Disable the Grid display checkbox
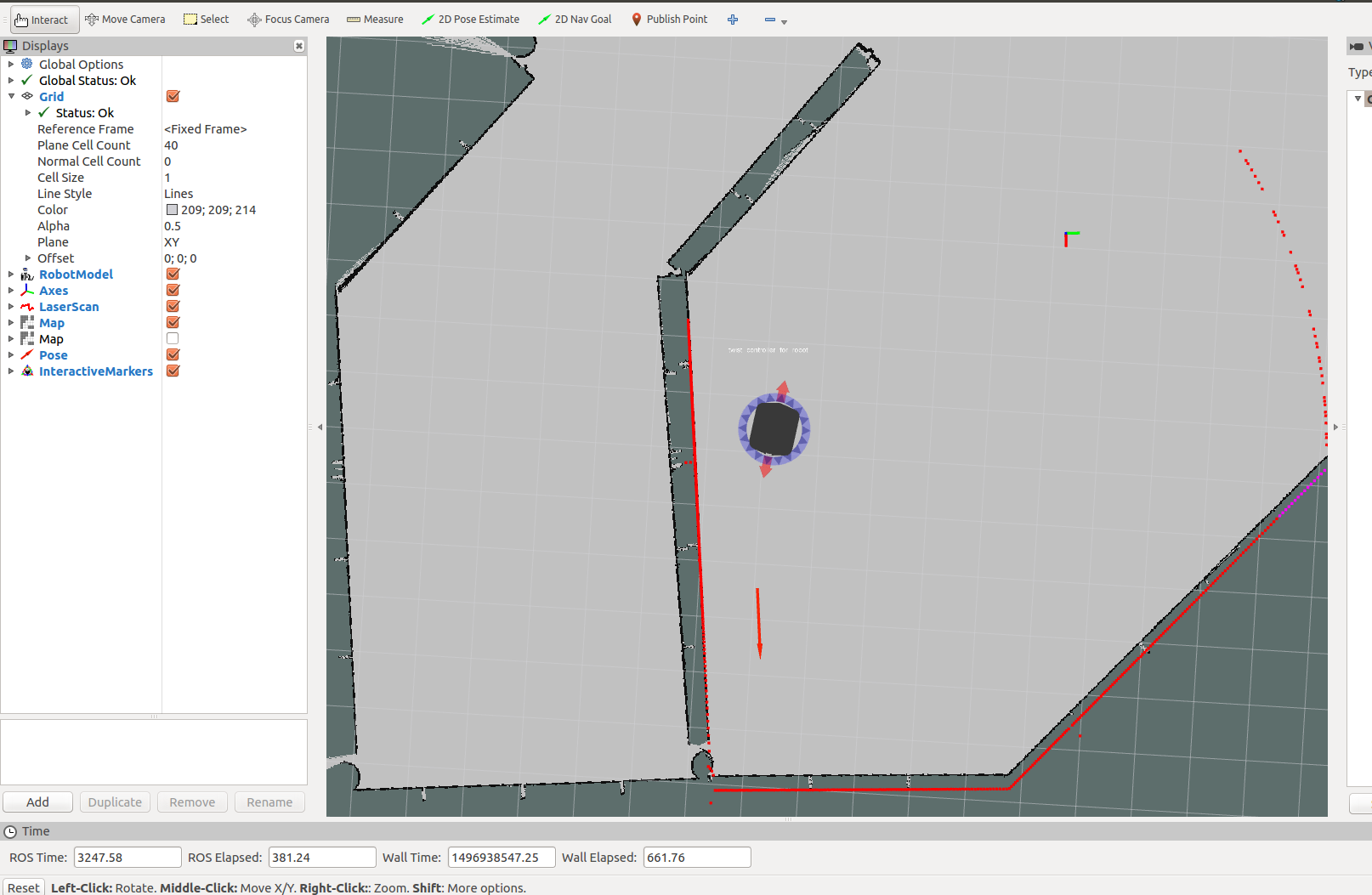The width and height of the screenshot is (1372, 895). click(173, 97)
